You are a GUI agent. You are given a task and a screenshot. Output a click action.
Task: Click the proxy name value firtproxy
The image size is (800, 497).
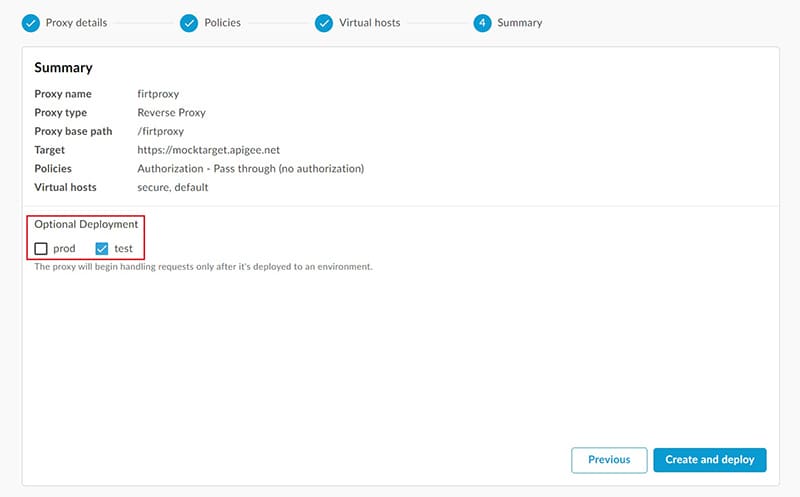158,94
